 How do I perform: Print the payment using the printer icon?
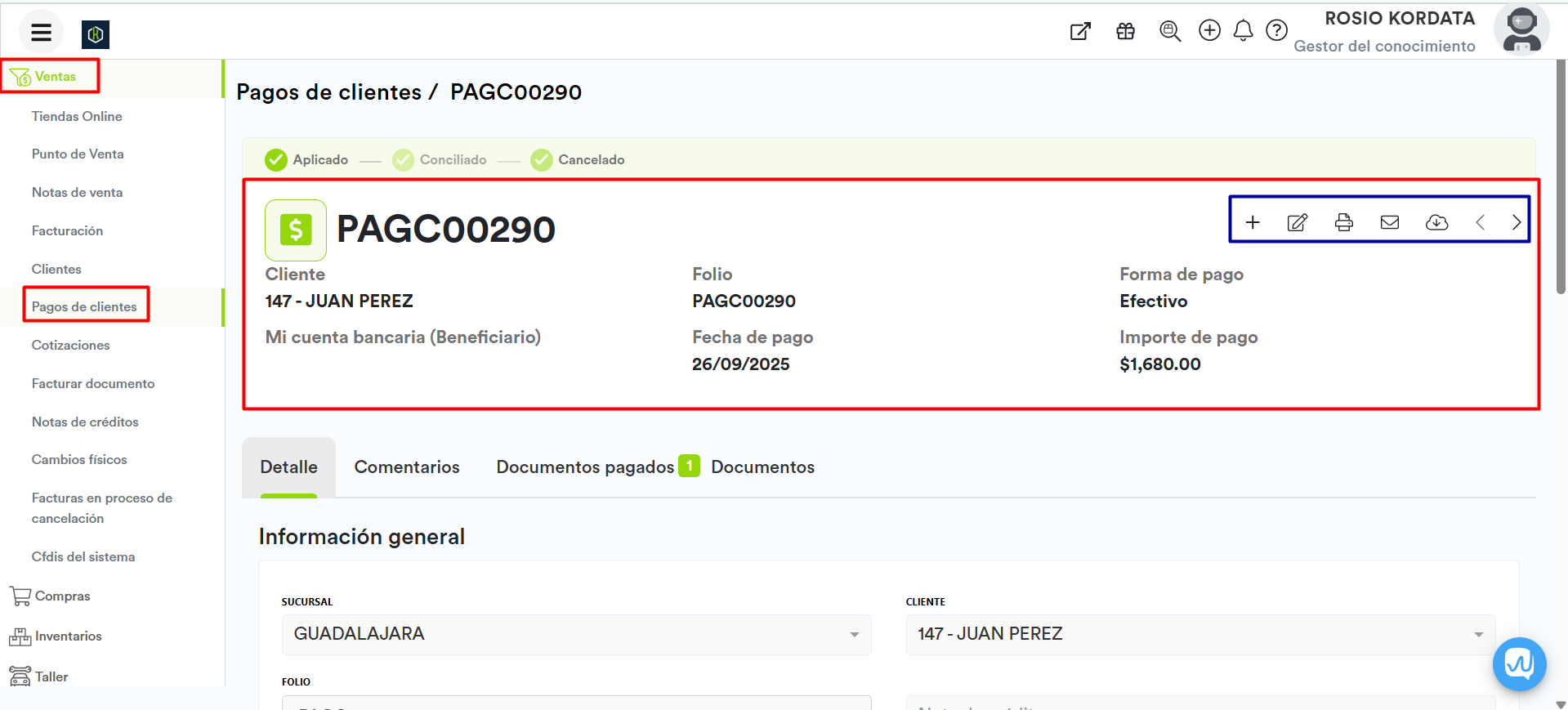tap(1343, 222)
